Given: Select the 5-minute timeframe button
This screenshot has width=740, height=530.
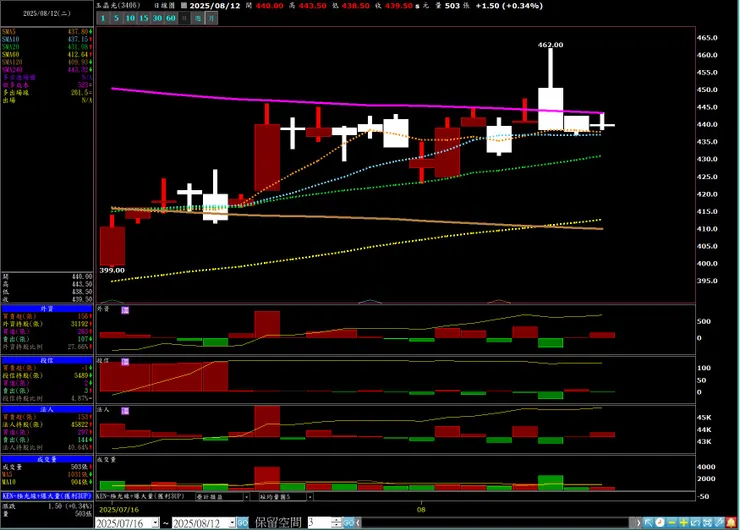Looking at the screenshot, I should point(116,18).
